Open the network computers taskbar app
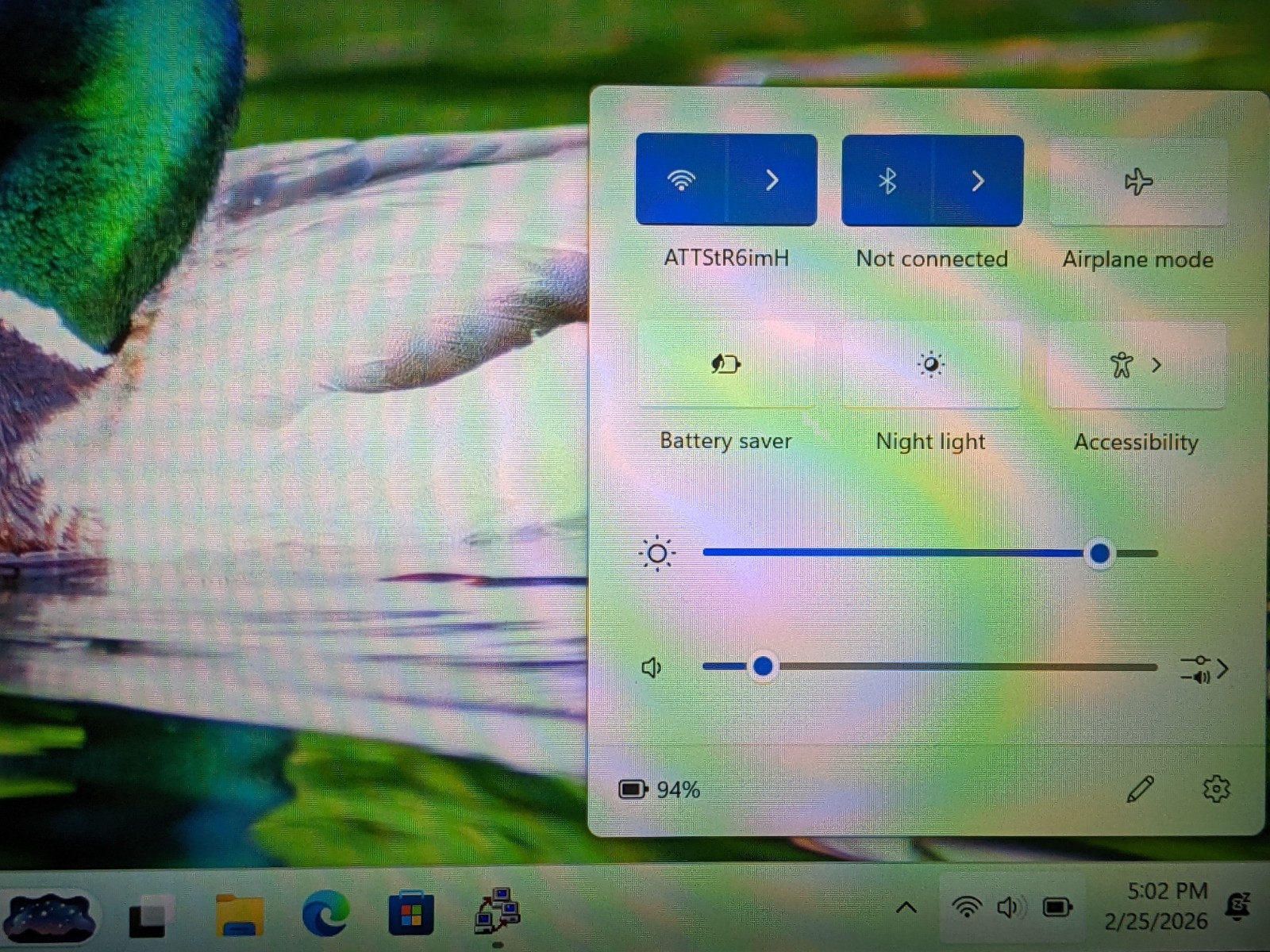1270x952 pixels. point(498,912)
